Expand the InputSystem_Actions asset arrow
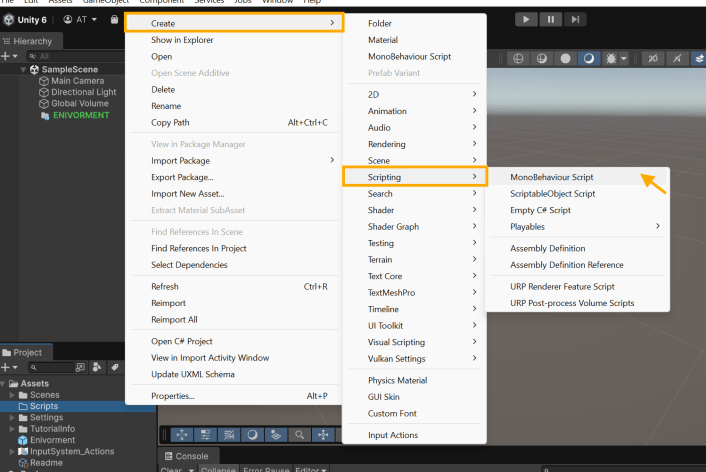 [12, 451]
